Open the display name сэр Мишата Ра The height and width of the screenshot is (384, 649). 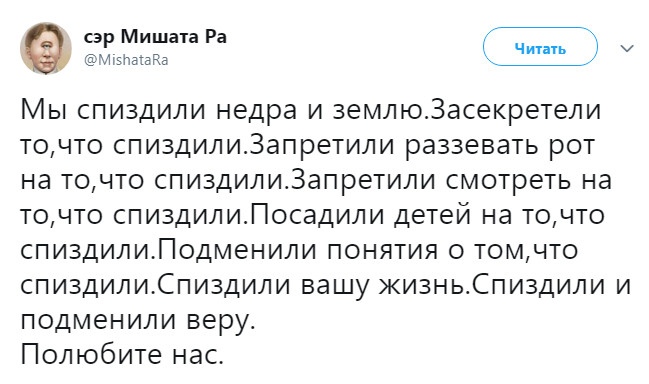[x=155, y=37]
